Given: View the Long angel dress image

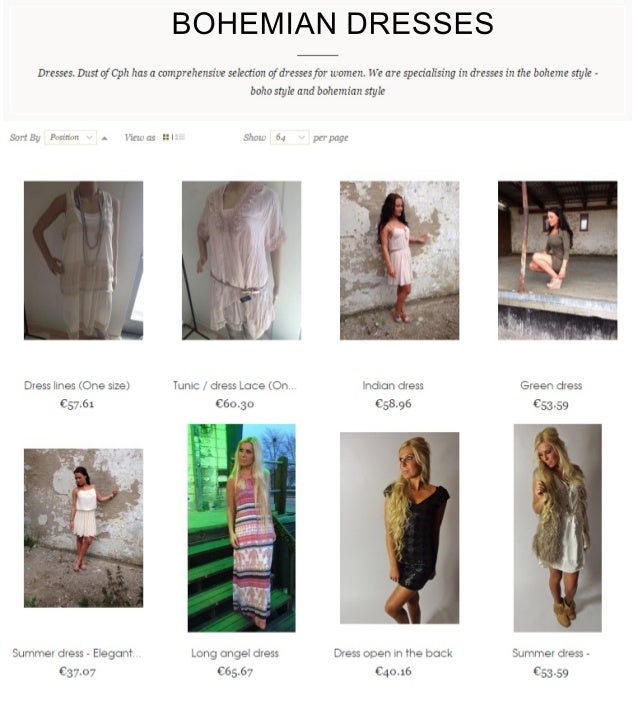Looking at the screenshot, I should [241, 528].
